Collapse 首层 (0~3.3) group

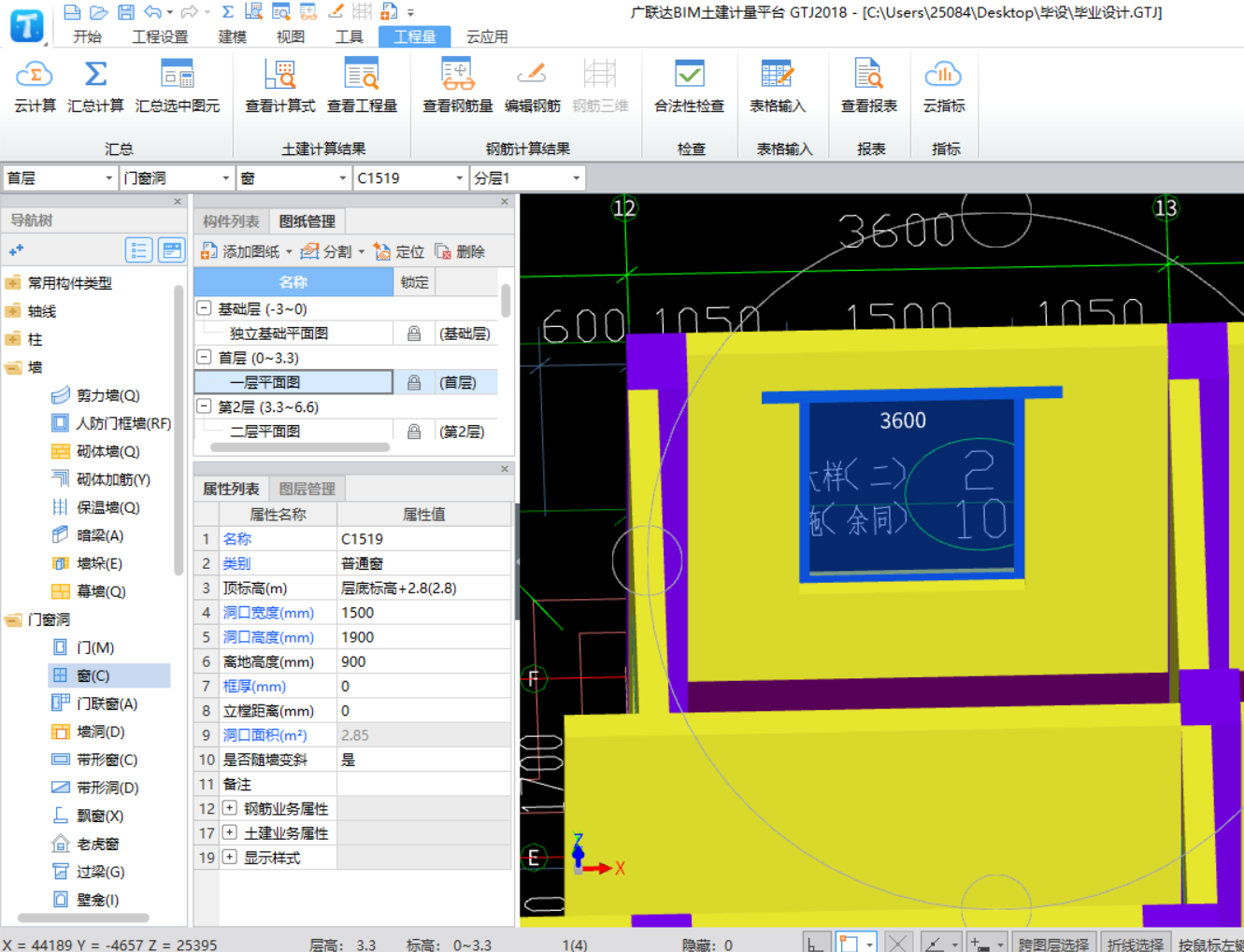click(204, 357)
